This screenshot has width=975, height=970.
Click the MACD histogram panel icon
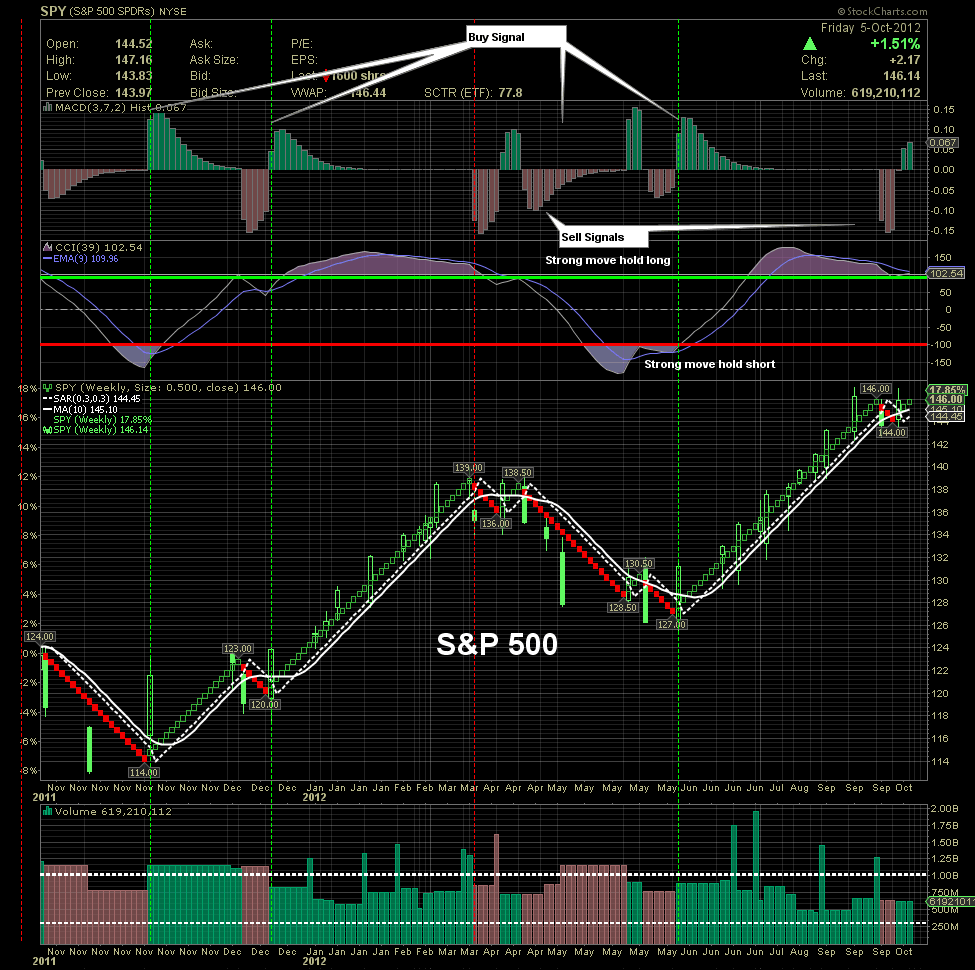tap(47, 108)
